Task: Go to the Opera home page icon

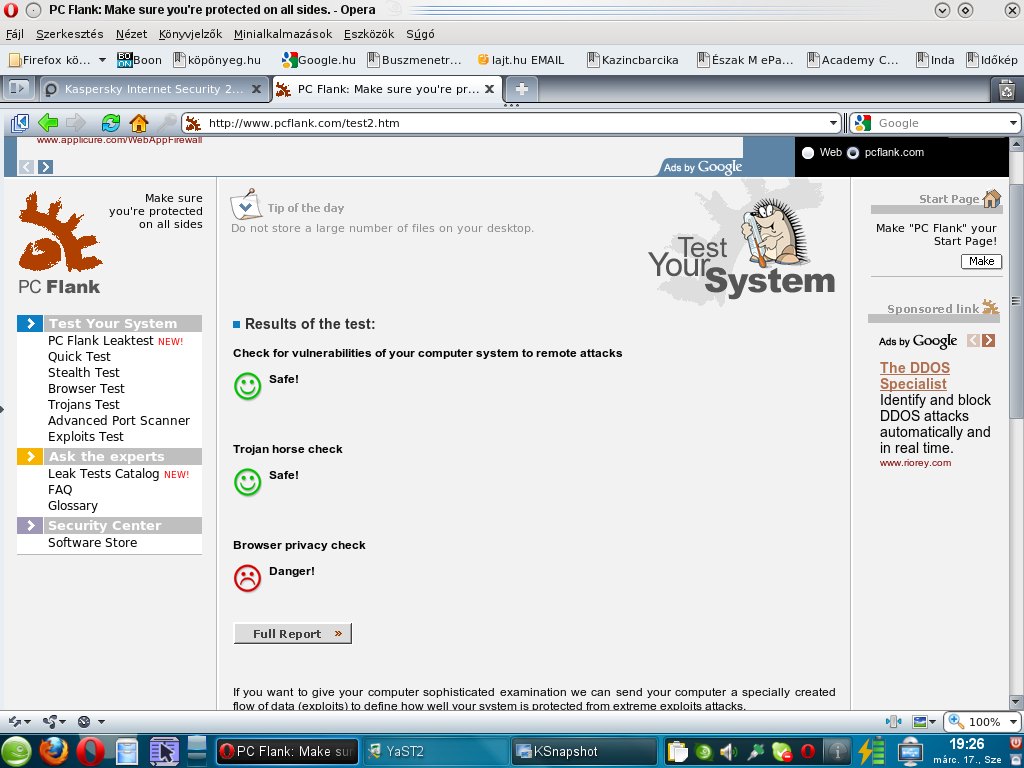Action: click(x=138, y=123)
